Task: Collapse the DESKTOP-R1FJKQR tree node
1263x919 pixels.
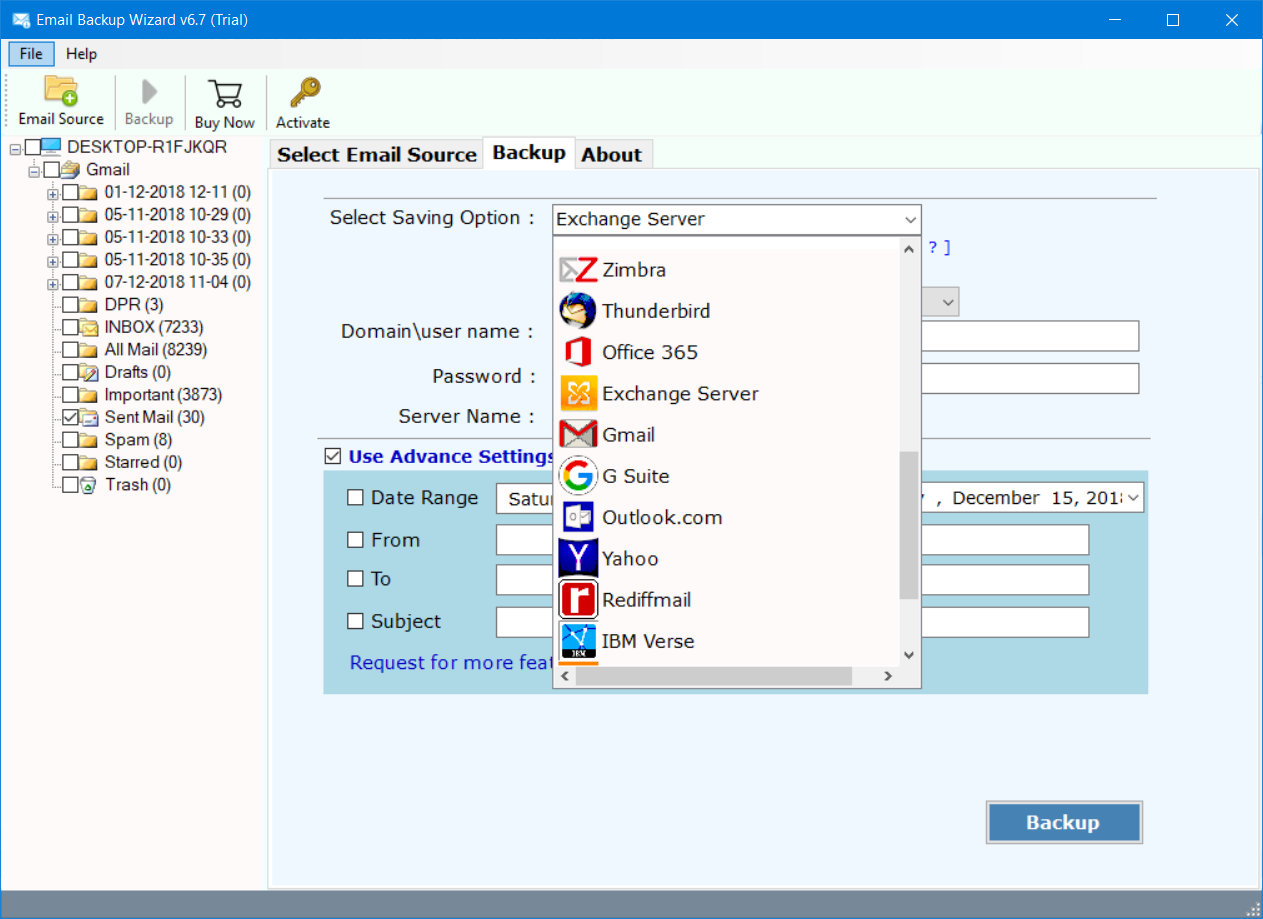Action: point(15,148)
